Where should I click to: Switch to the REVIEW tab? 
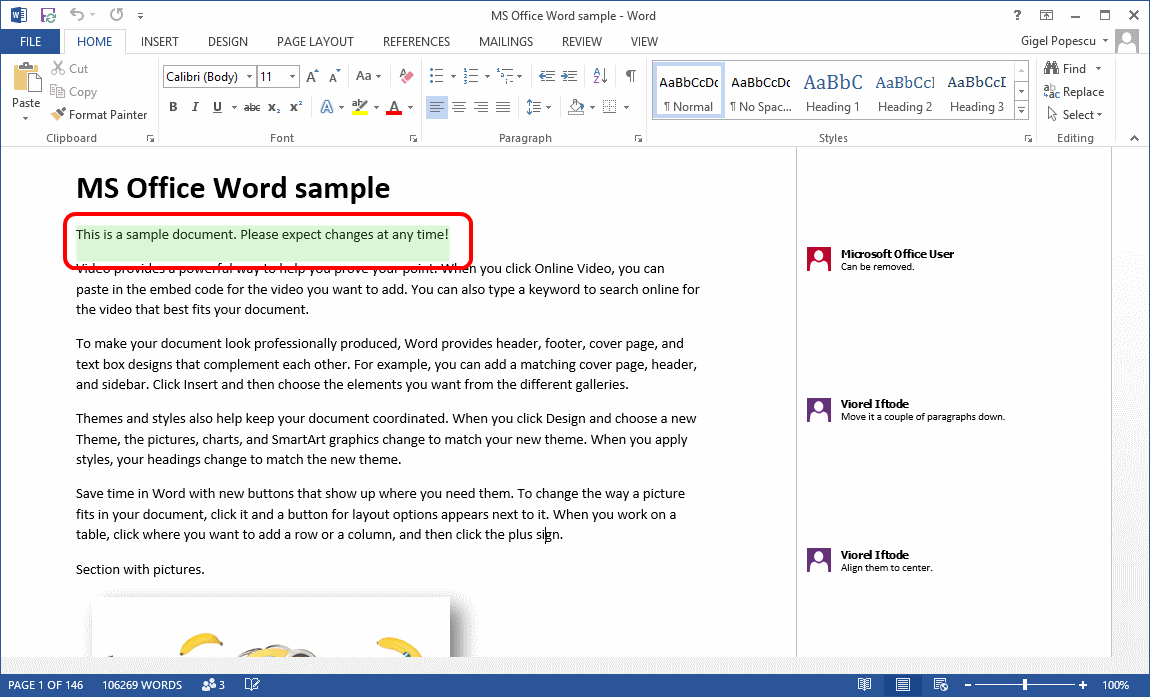pyautogui.click(x=582, y=42)
